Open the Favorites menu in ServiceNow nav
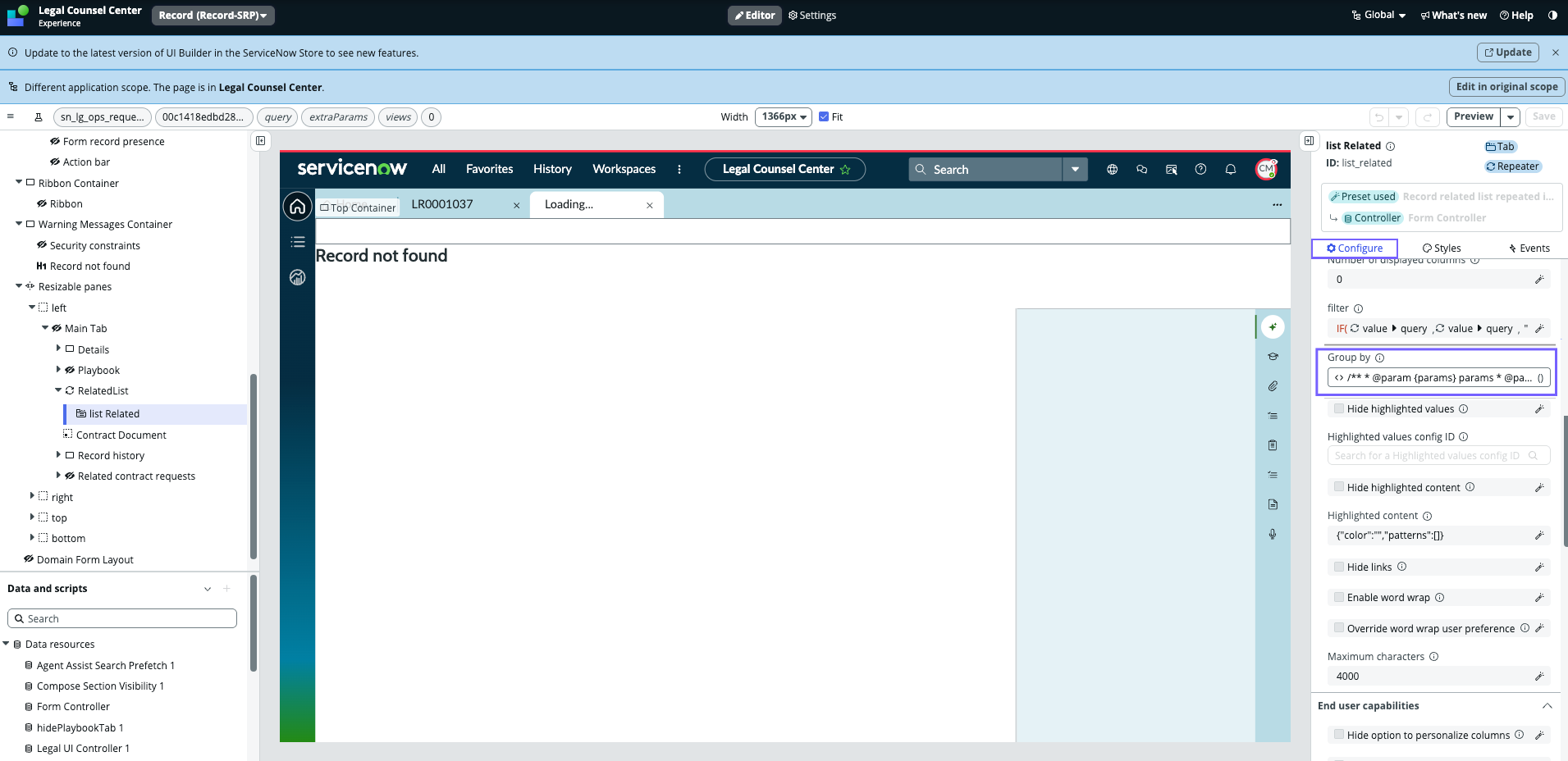This screenshot has height=761, width=1568. 489,169
